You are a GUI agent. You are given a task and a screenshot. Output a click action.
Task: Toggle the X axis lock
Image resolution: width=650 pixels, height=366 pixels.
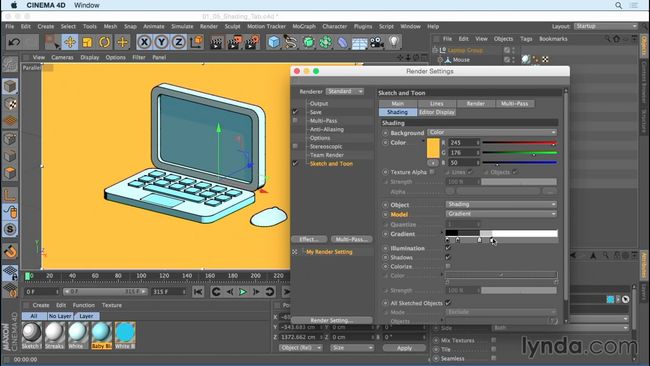pyautogui.click(x=144, y=42)
